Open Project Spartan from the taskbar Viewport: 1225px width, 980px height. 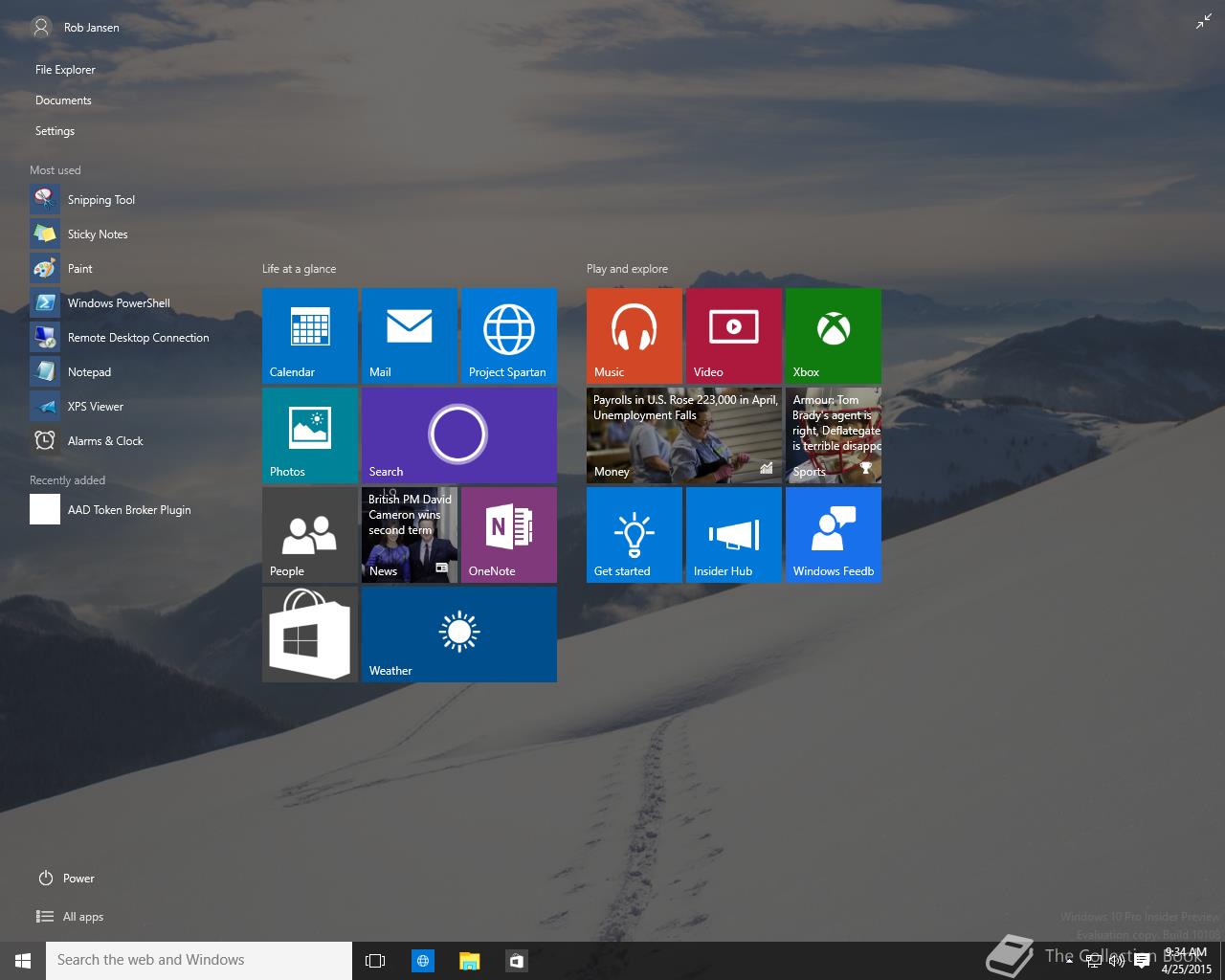(423, 961)
